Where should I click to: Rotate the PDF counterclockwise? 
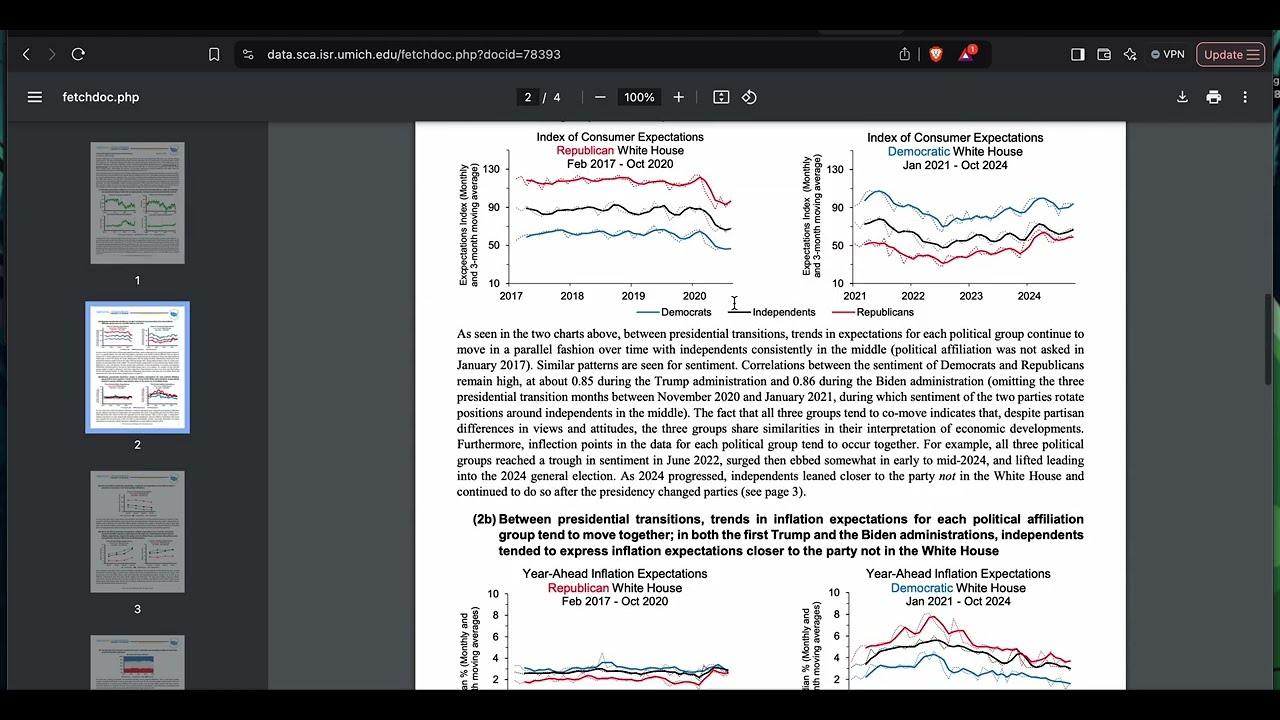(749, 97)
